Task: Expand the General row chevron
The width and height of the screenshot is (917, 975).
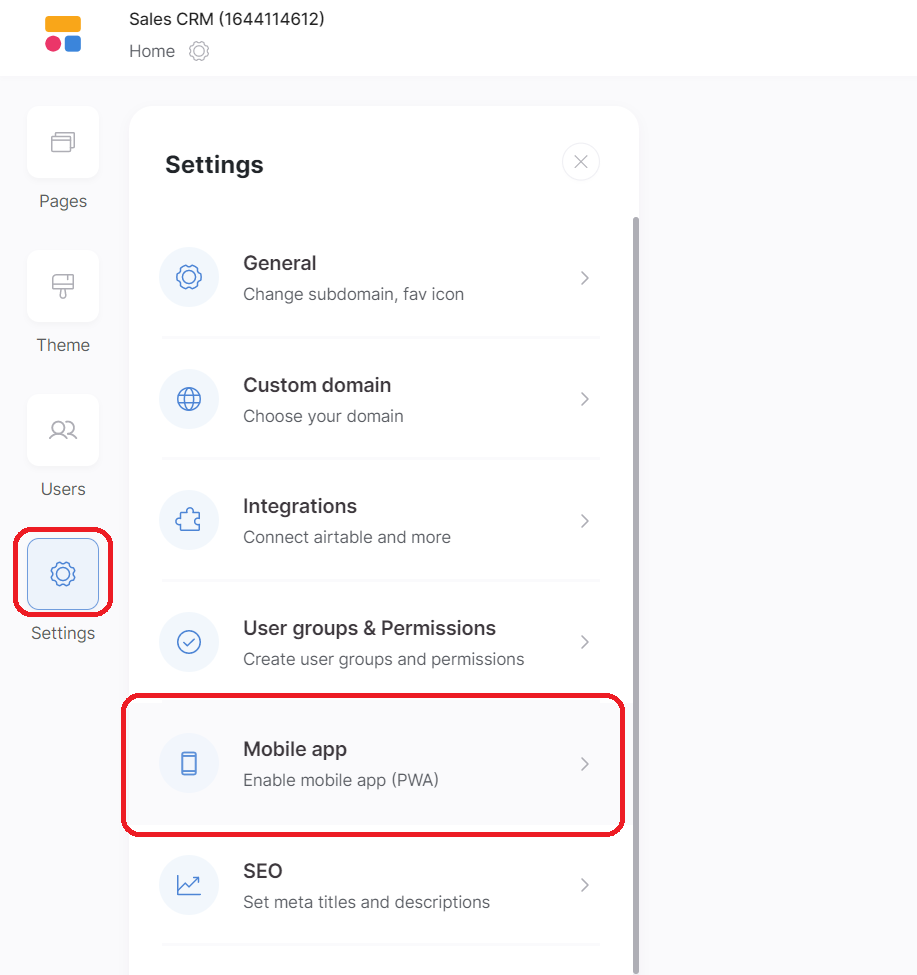Action: coord(585,278)
